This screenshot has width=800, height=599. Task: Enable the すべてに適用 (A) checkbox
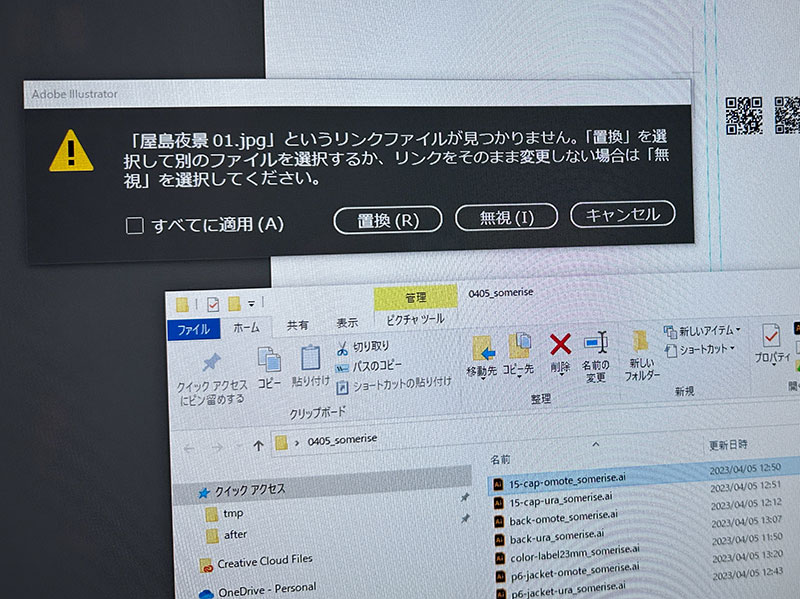135,225
